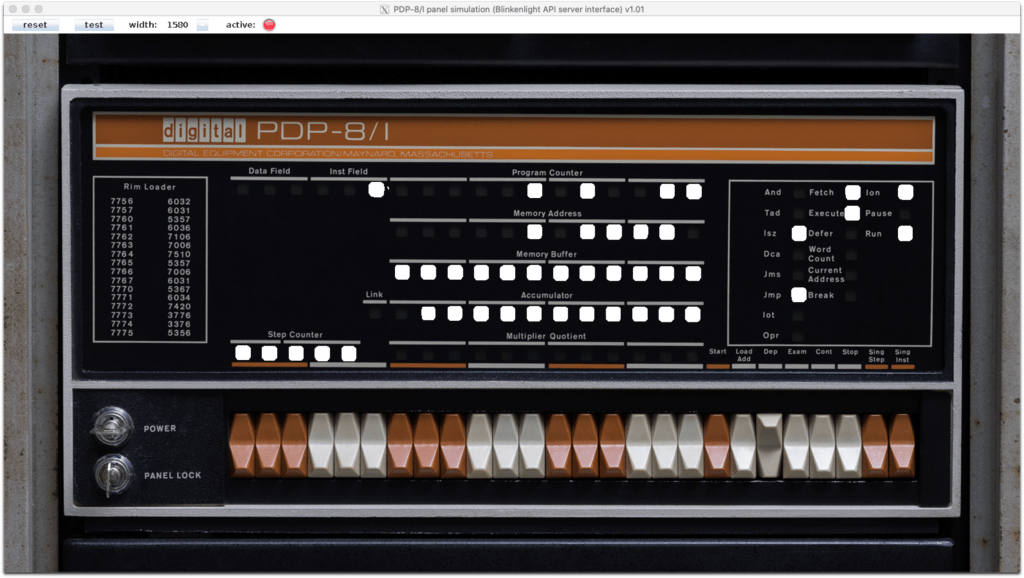Flip switch register bit 1 brown switch
This screenshot has width=1024, height=578.
426,445
